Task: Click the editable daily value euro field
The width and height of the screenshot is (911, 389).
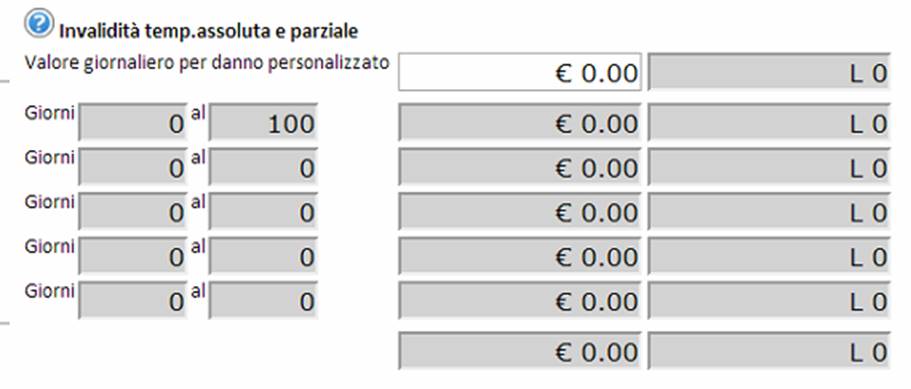Action: 520,73
